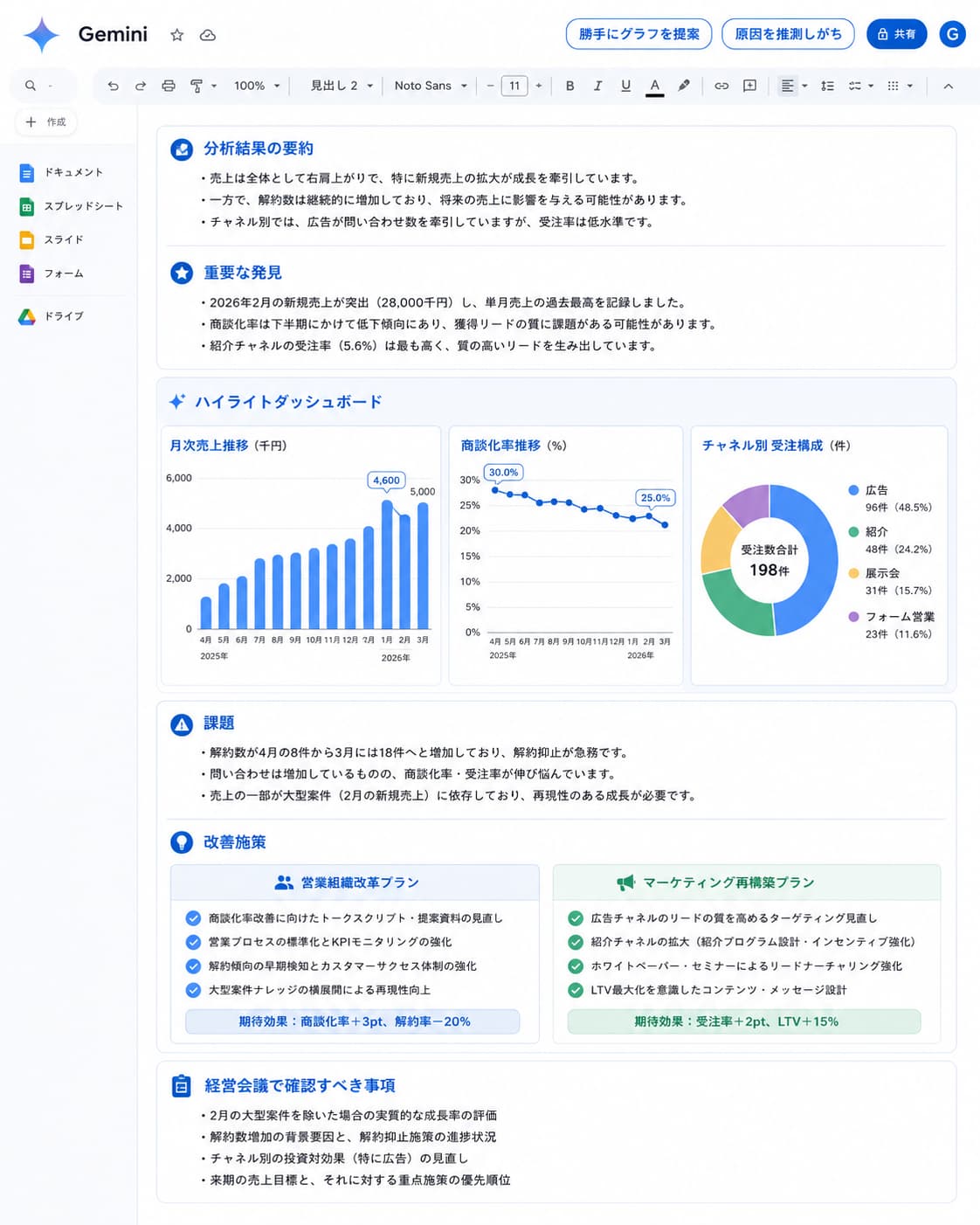This screenshot has height=1225, width=980.
Task: Toggle the 大型案件ナレッジの横展開 check
Action: (x=193, y=990)
